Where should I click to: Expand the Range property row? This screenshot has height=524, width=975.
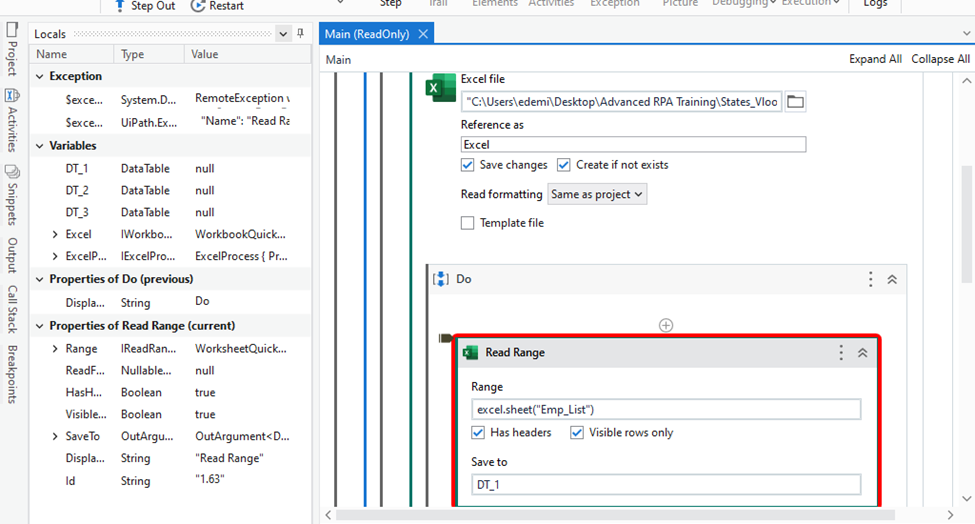pyautogui.click(x=55, y=349)
